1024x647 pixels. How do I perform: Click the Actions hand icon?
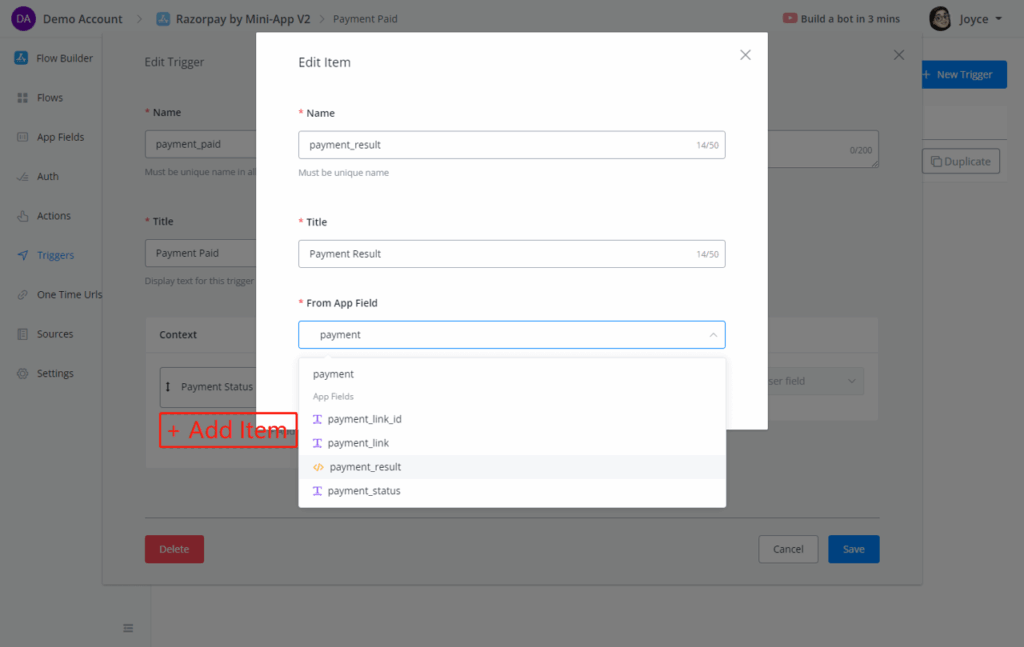pyautogui.click(x=22, y=216)
